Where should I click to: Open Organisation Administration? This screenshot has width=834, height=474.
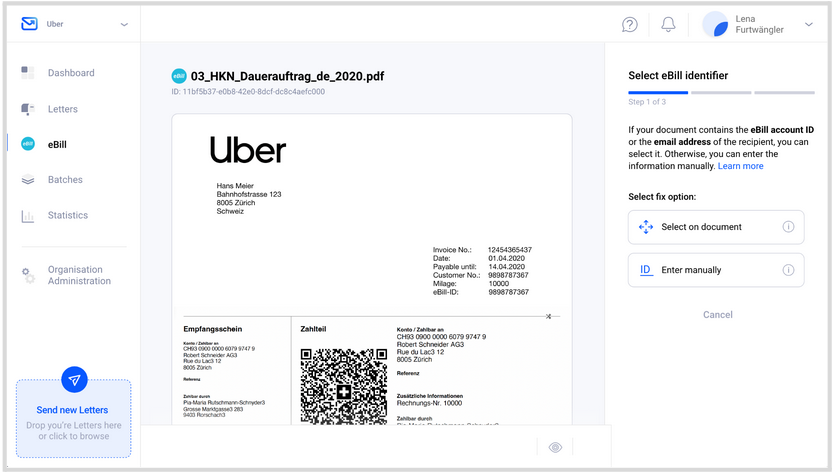tap(79, 275)
